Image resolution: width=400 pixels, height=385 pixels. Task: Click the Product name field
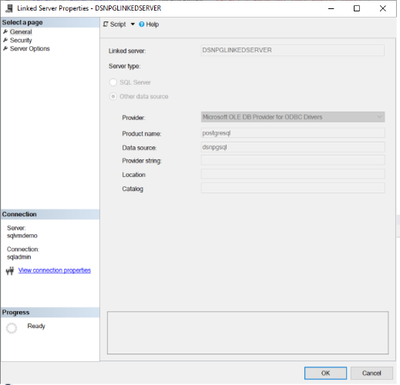pos(293,133)
